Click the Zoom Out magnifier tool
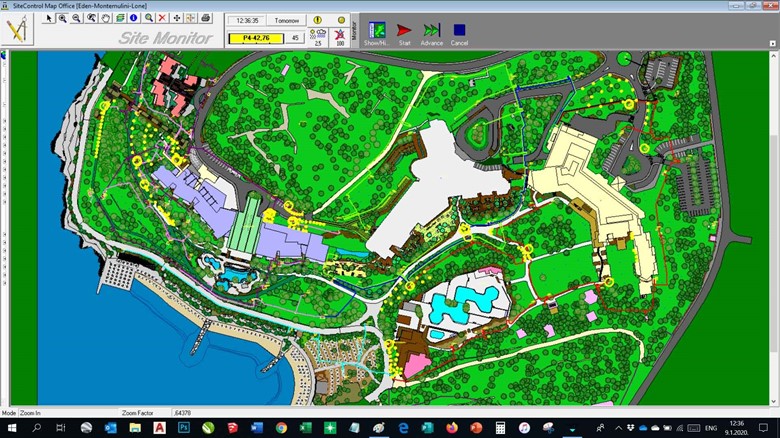This screenshot has width=780, height=438. click(x=76, y=18)
